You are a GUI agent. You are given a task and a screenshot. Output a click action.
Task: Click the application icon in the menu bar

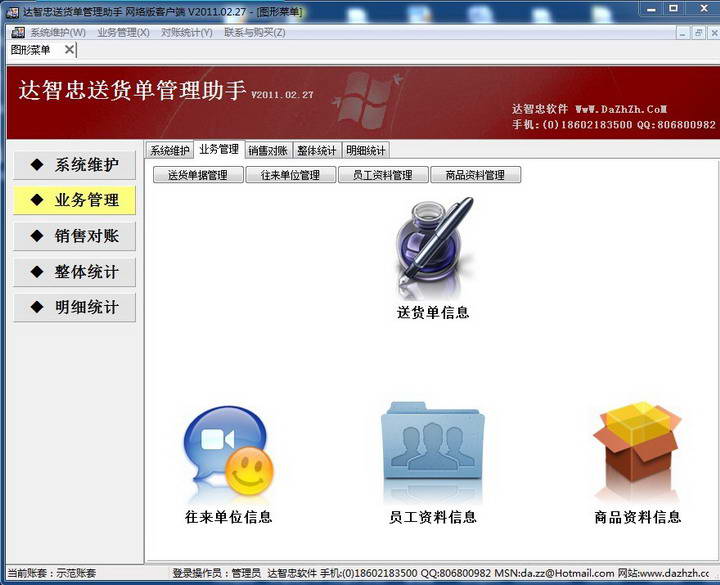[x=18, y=33]
